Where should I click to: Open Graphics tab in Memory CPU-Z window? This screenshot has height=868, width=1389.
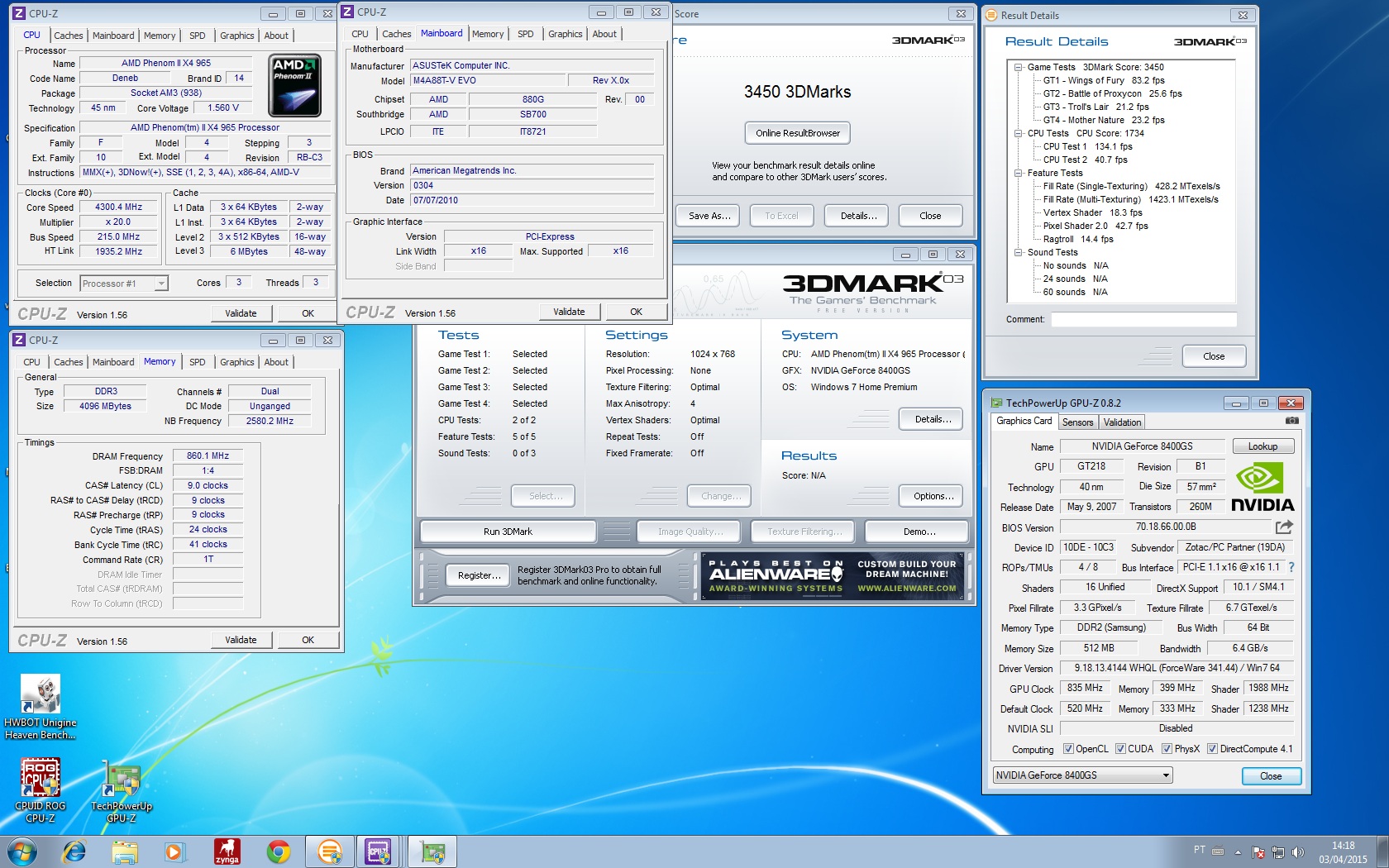click(236, 362)
